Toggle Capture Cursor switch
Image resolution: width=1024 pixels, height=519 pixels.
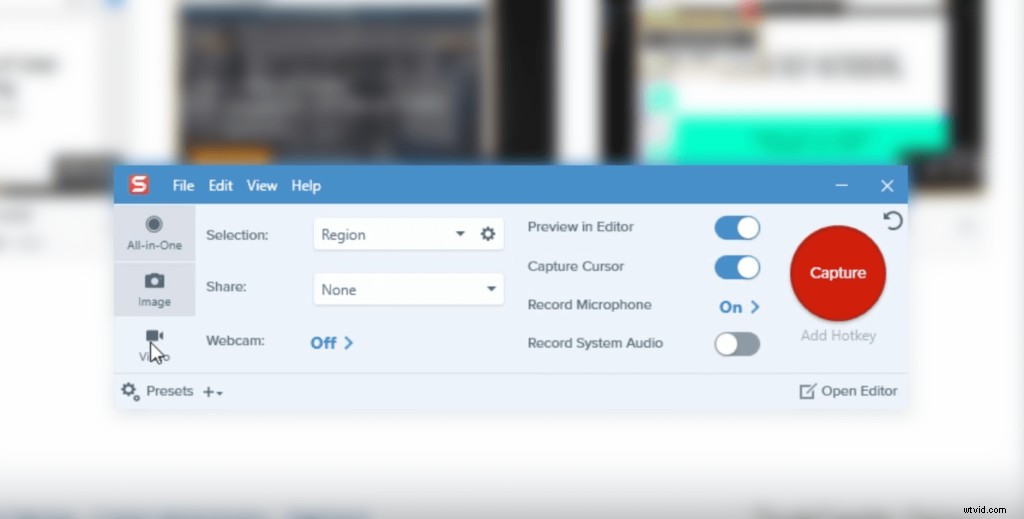(x=737, y=267)
